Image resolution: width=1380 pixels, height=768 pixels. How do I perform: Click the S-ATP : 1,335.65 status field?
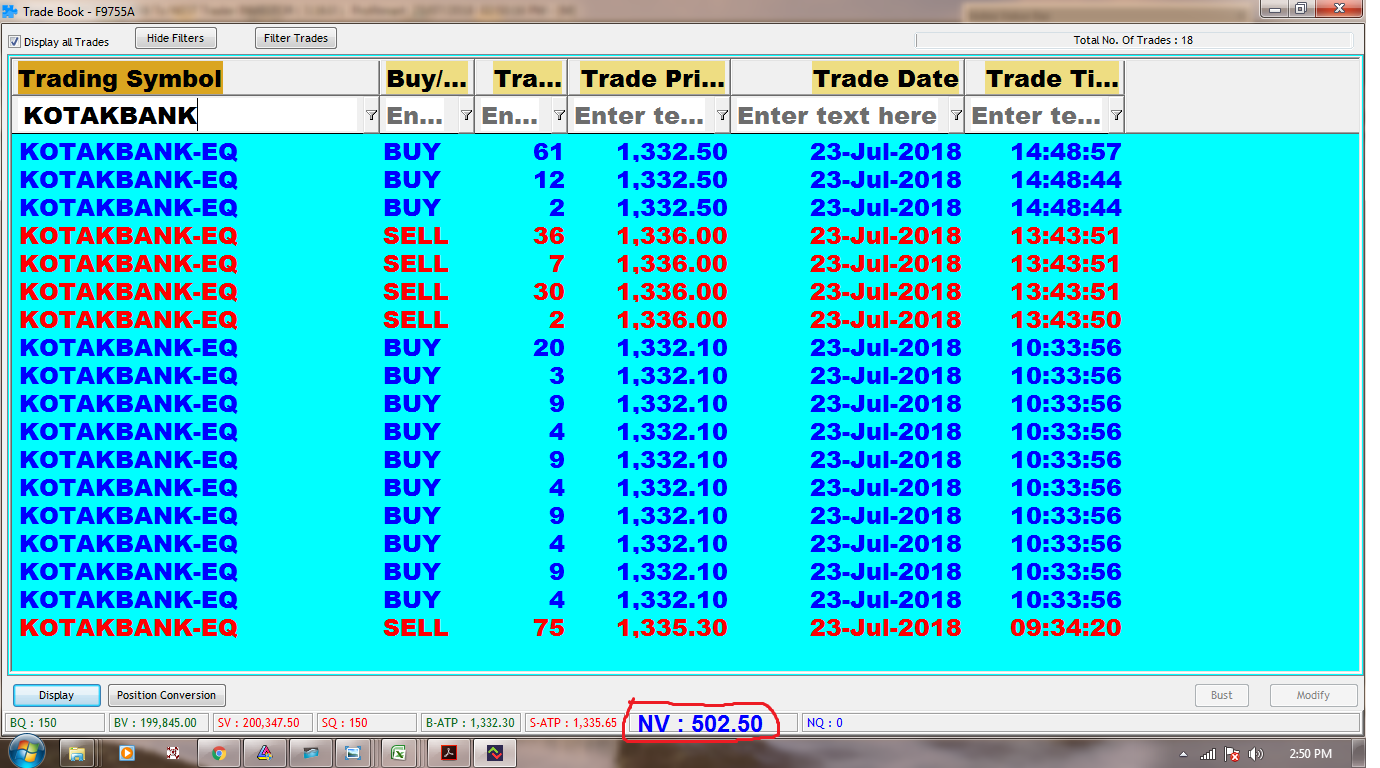click(x=574, y=723)
